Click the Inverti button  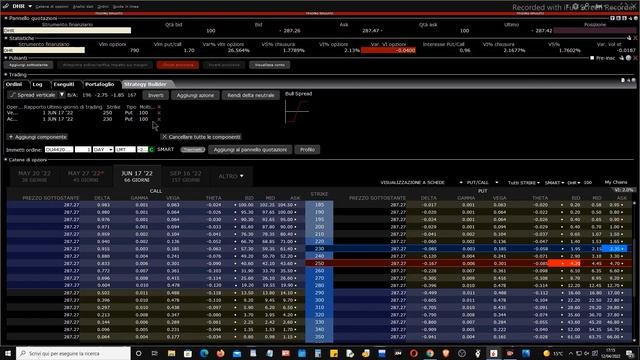coord(156,95)
